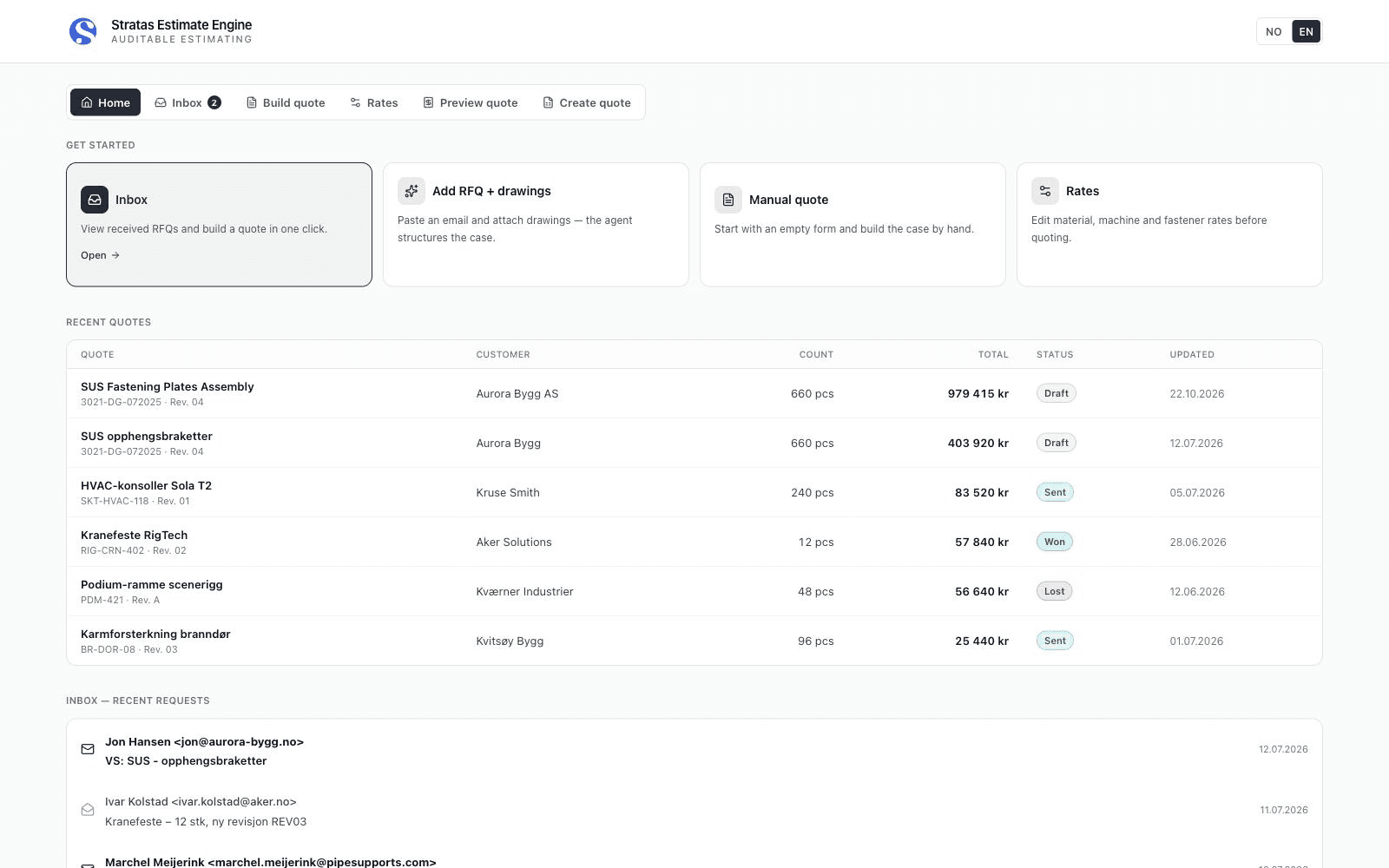This screenshot has height=868, width=1389.
Task: Click count 240 pcs
Action: [813, 493]
